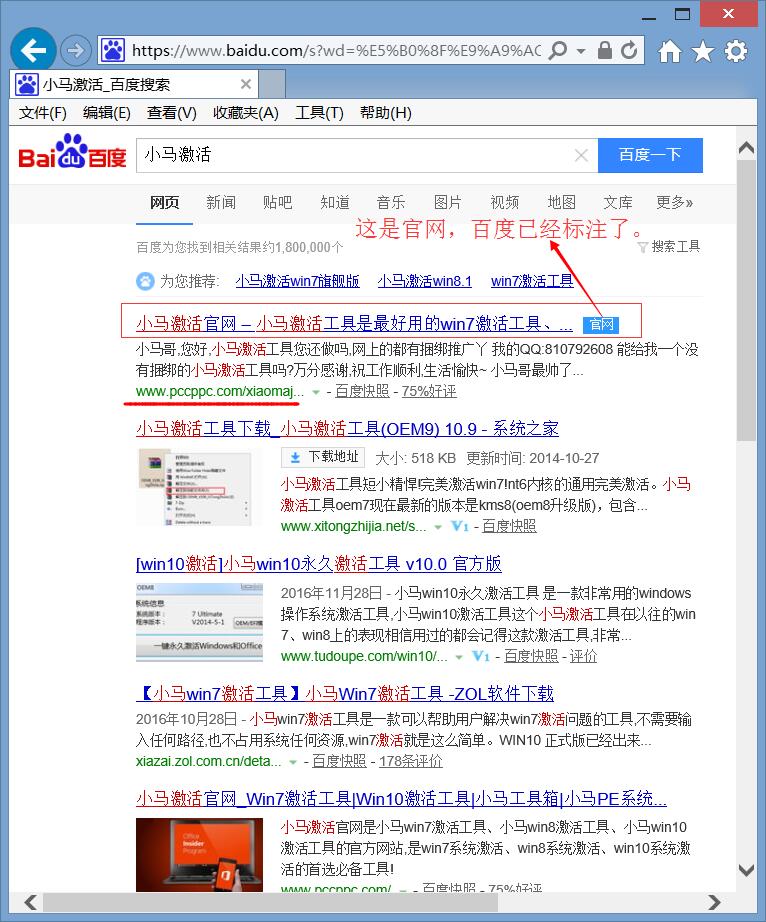This screenshot has width=766, height=922.
Task: Switch to the 地图 tab
Action: pos(561,203)
